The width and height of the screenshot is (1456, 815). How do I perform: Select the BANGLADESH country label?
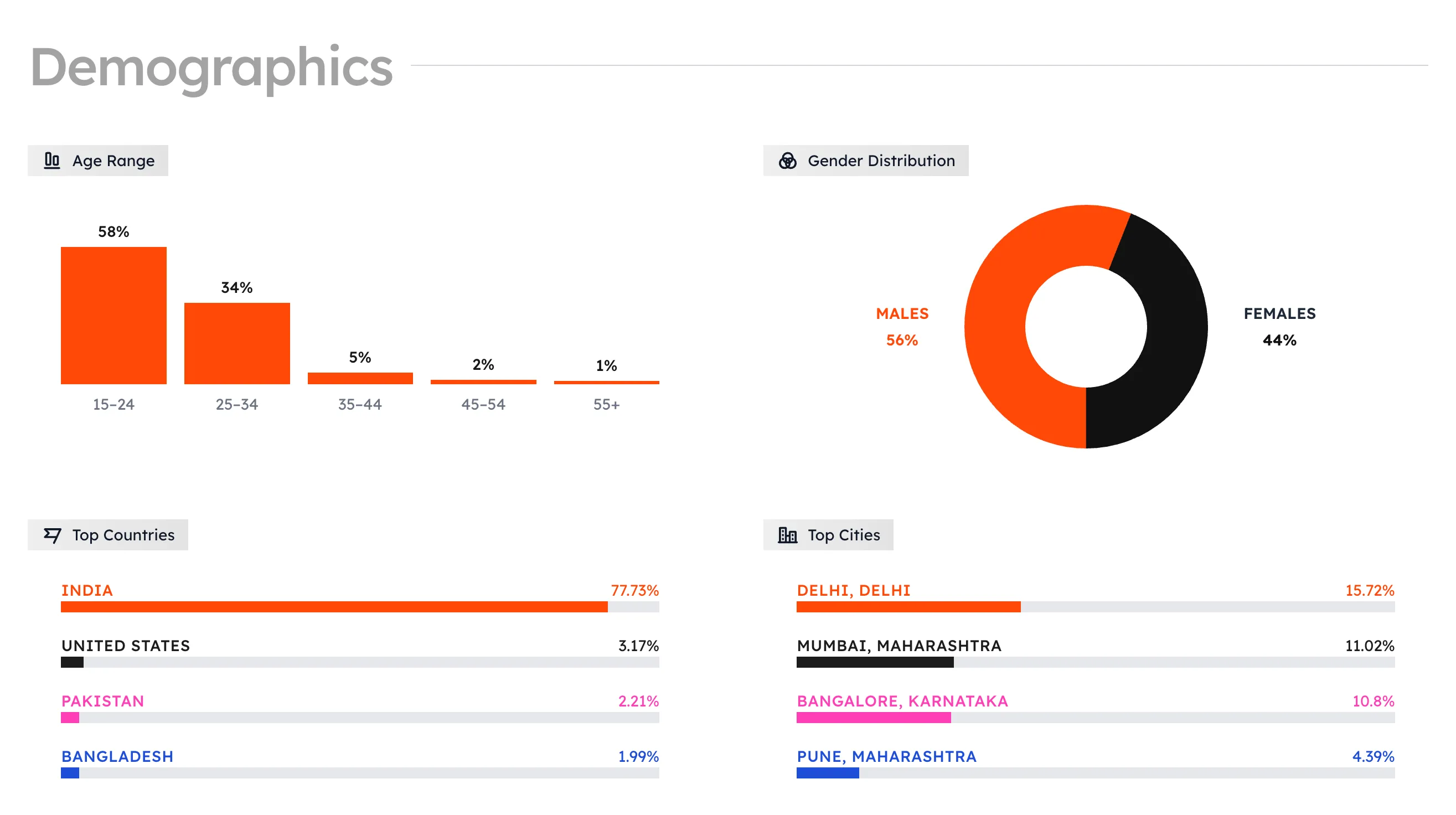[x=117, y=756]
